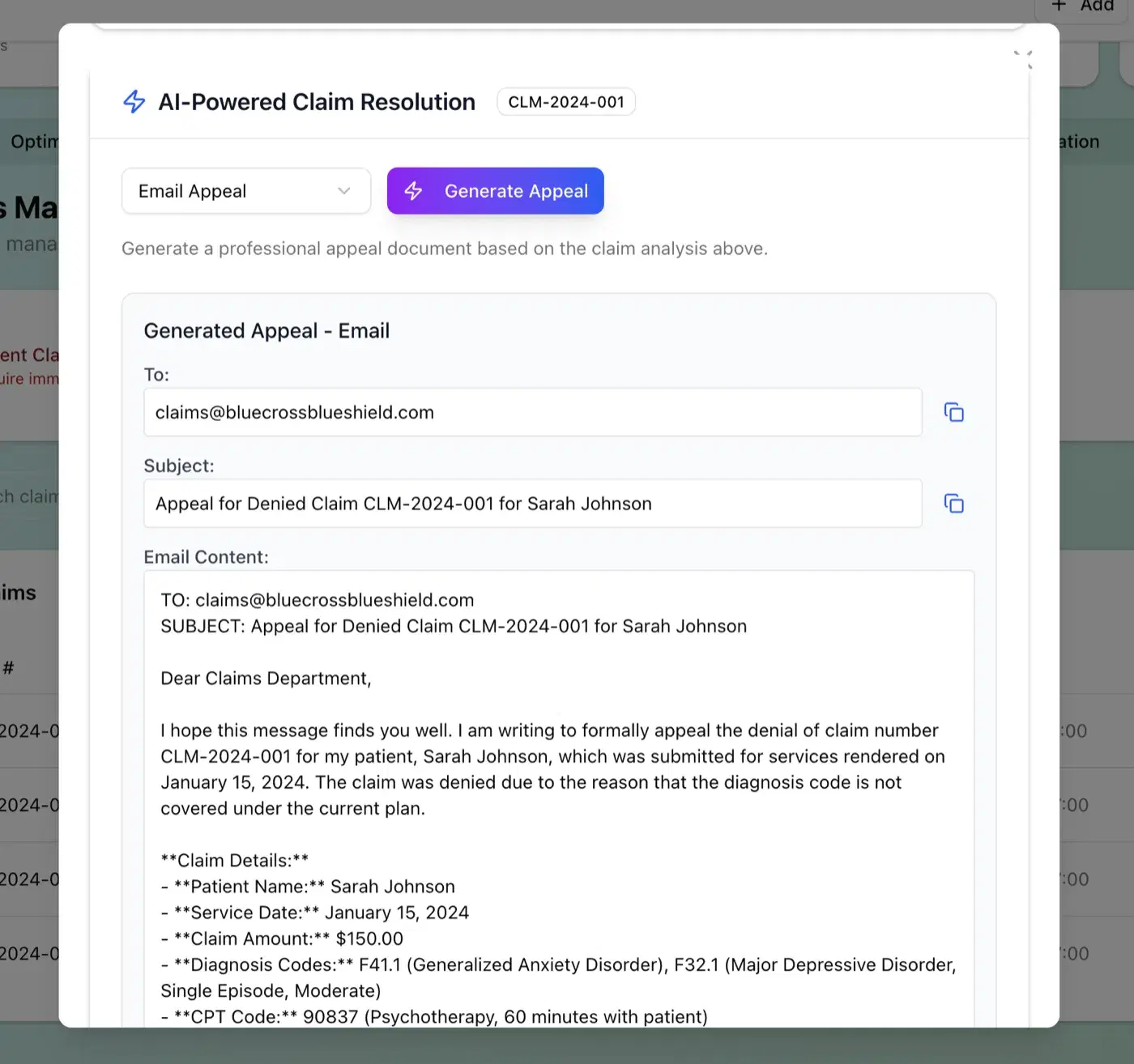Select the background tab ending in 'ation'
Viewport: 1134px width, 1064px height.
(1080, 142)
